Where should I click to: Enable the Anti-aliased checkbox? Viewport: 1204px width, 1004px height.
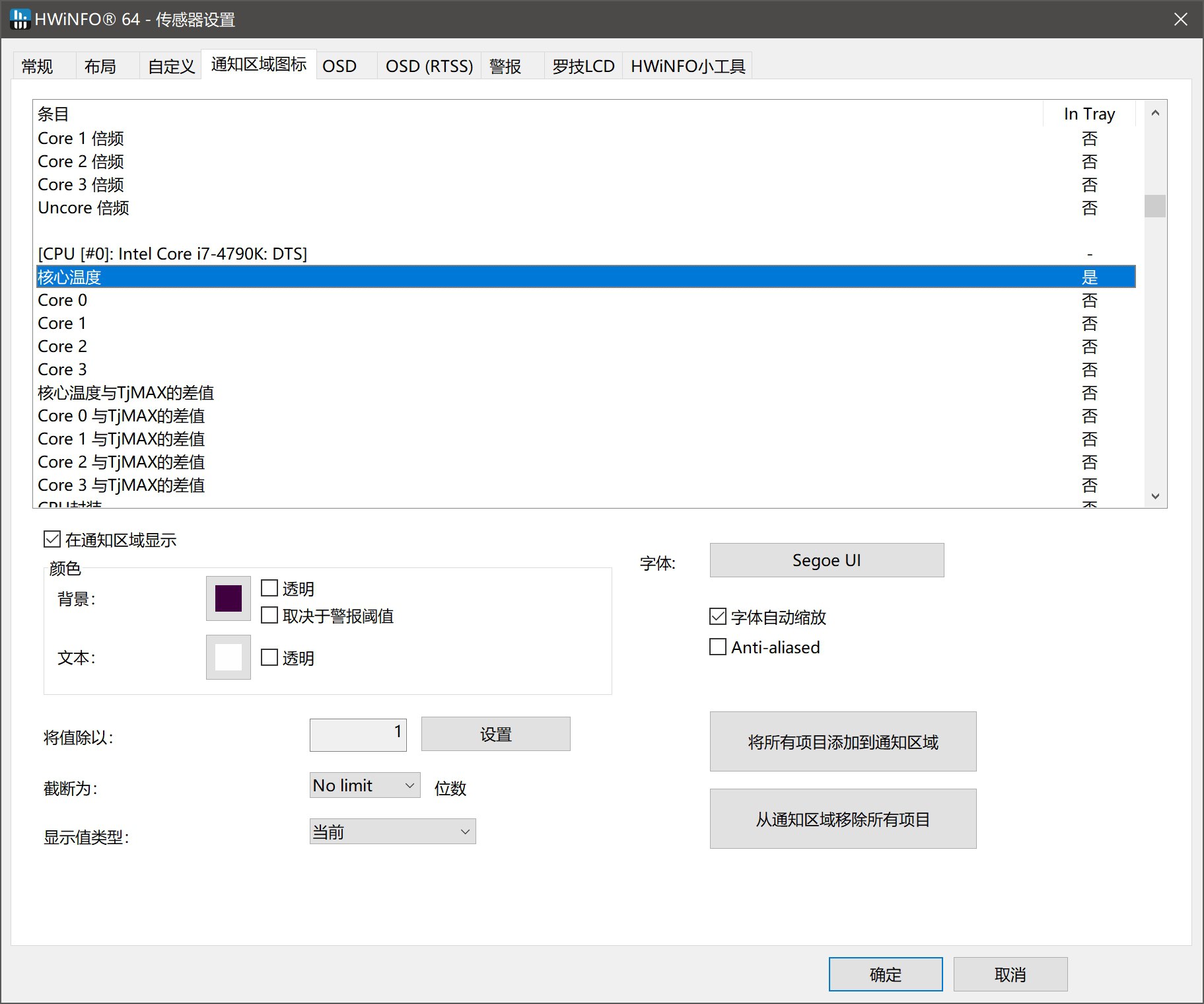(718, 647)
